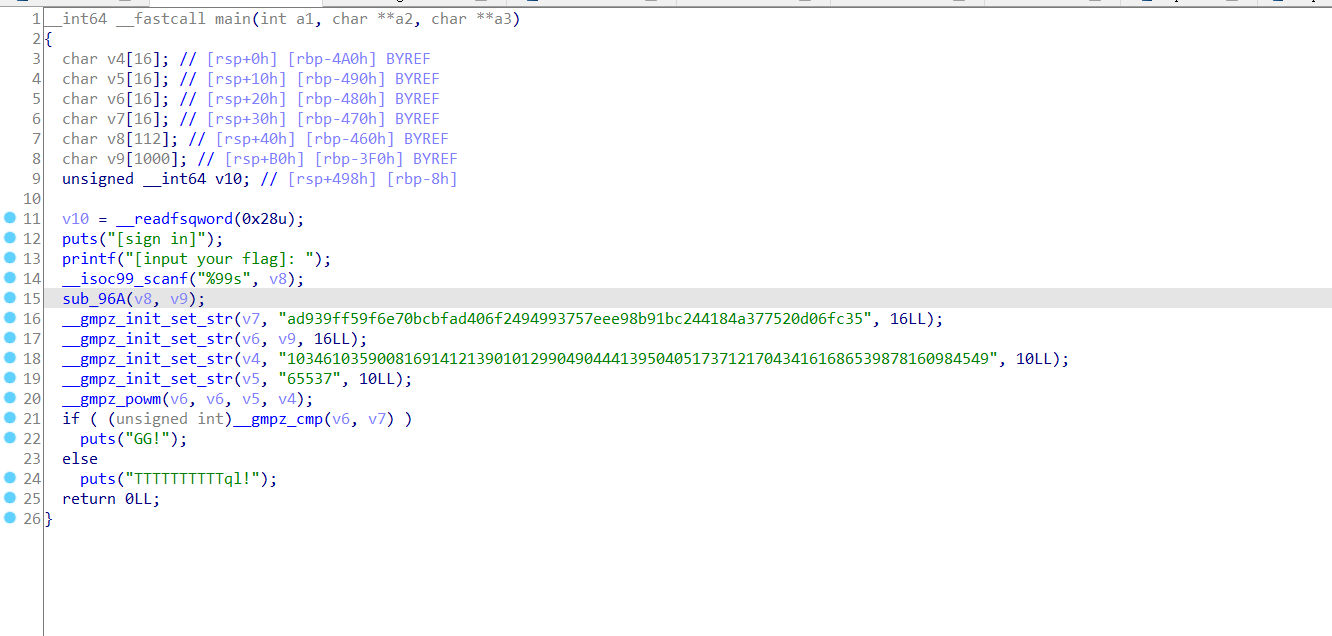The image size is (1332, 636).
Task: Click blue dot beside return 0LL
Action: (x=10, y=498)
